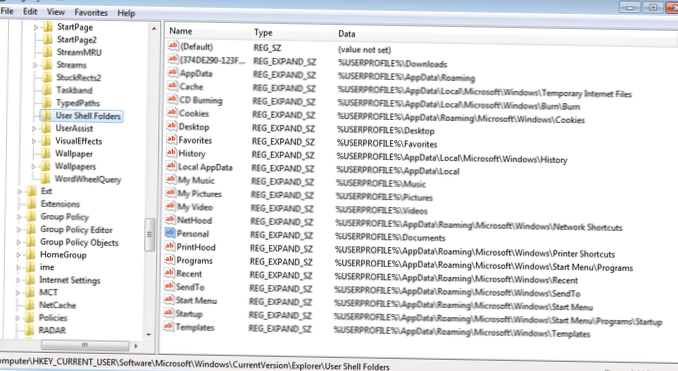678x371 pixels.
Task: Click the %USERPROFILE%\Documents data value
Action: 390,237
